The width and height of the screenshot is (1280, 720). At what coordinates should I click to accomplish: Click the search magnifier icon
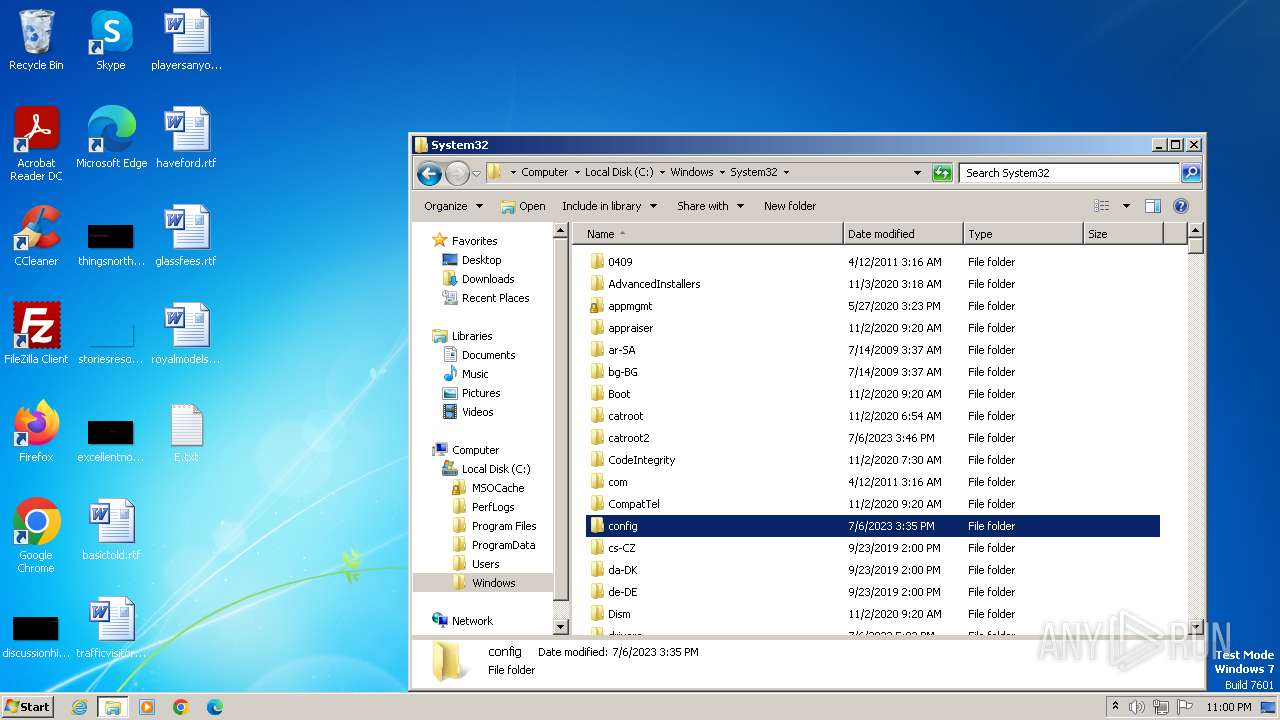[1191, 173]
